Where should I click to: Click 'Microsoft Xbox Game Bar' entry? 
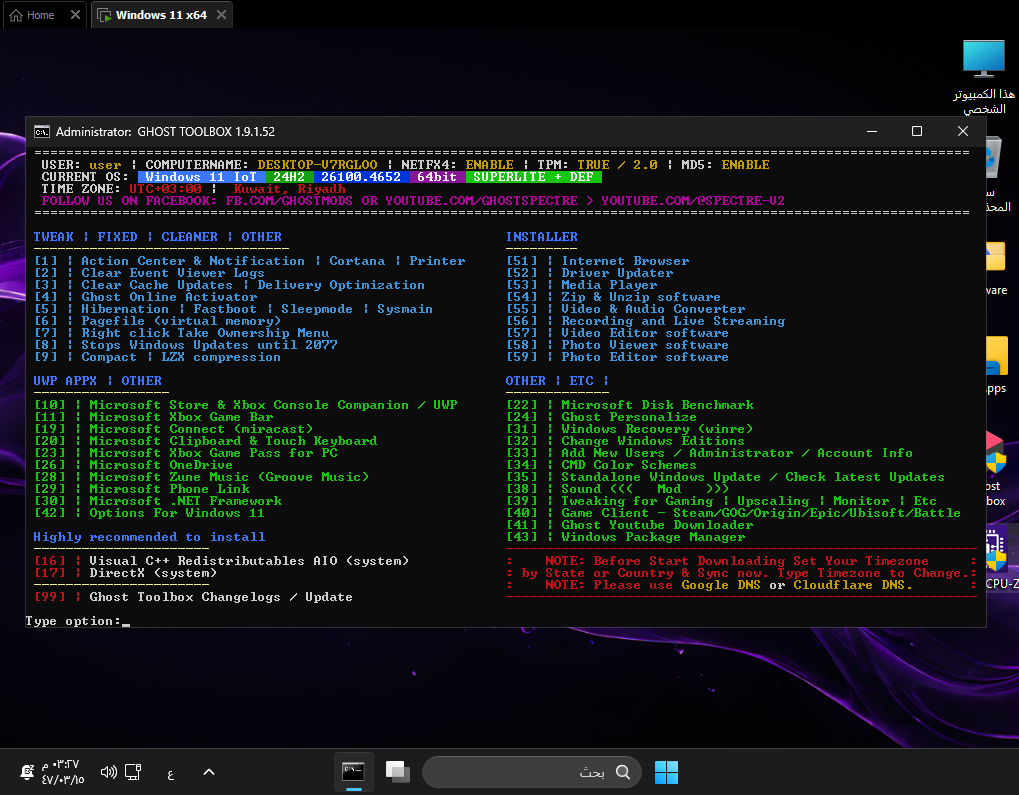[154, 417]
